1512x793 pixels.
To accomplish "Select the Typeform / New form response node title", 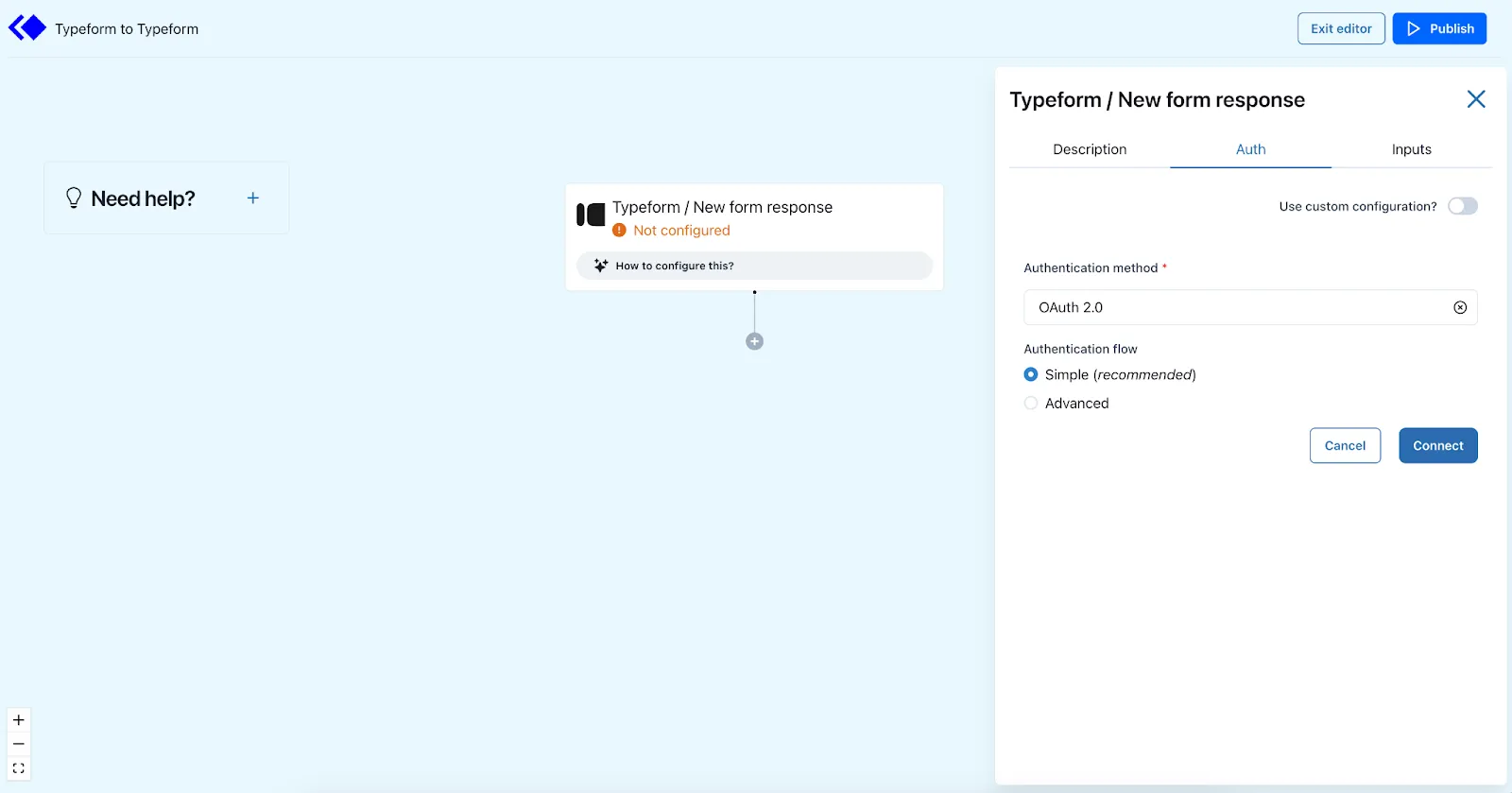I will [x=722, y=207].
